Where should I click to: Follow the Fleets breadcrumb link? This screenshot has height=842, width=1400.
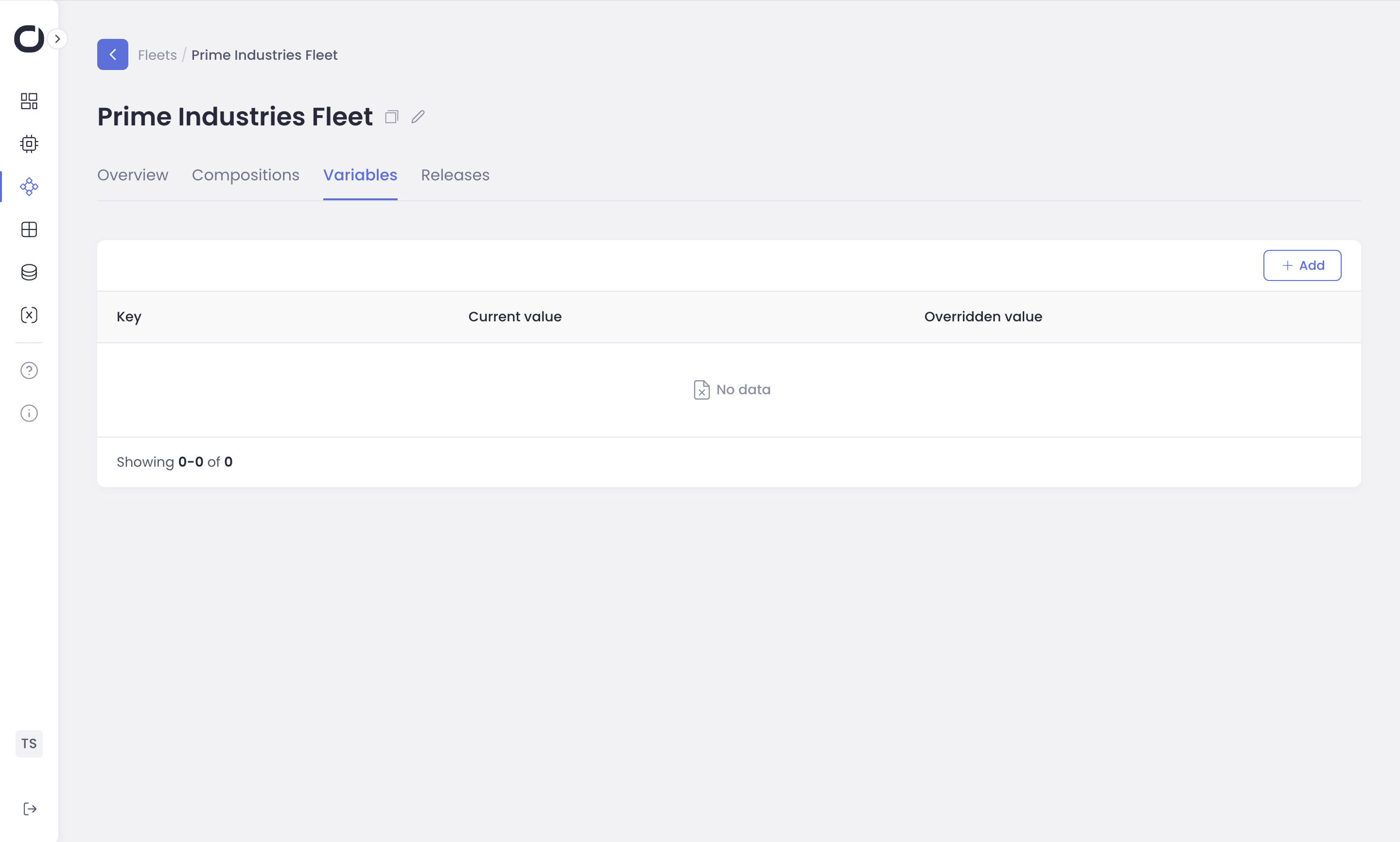pos(157,55)
